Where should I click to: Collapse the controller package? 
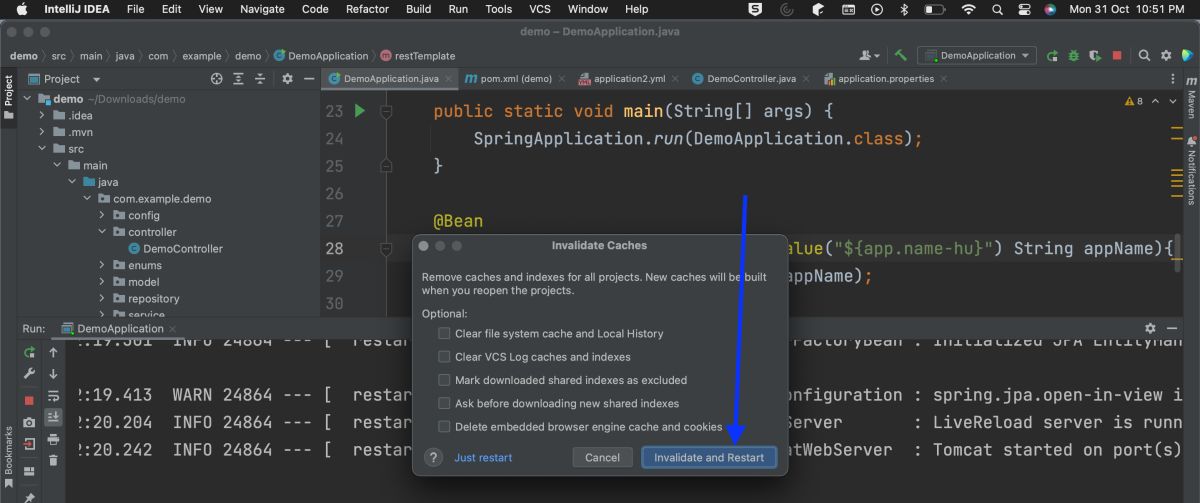[x=102, y=232]
